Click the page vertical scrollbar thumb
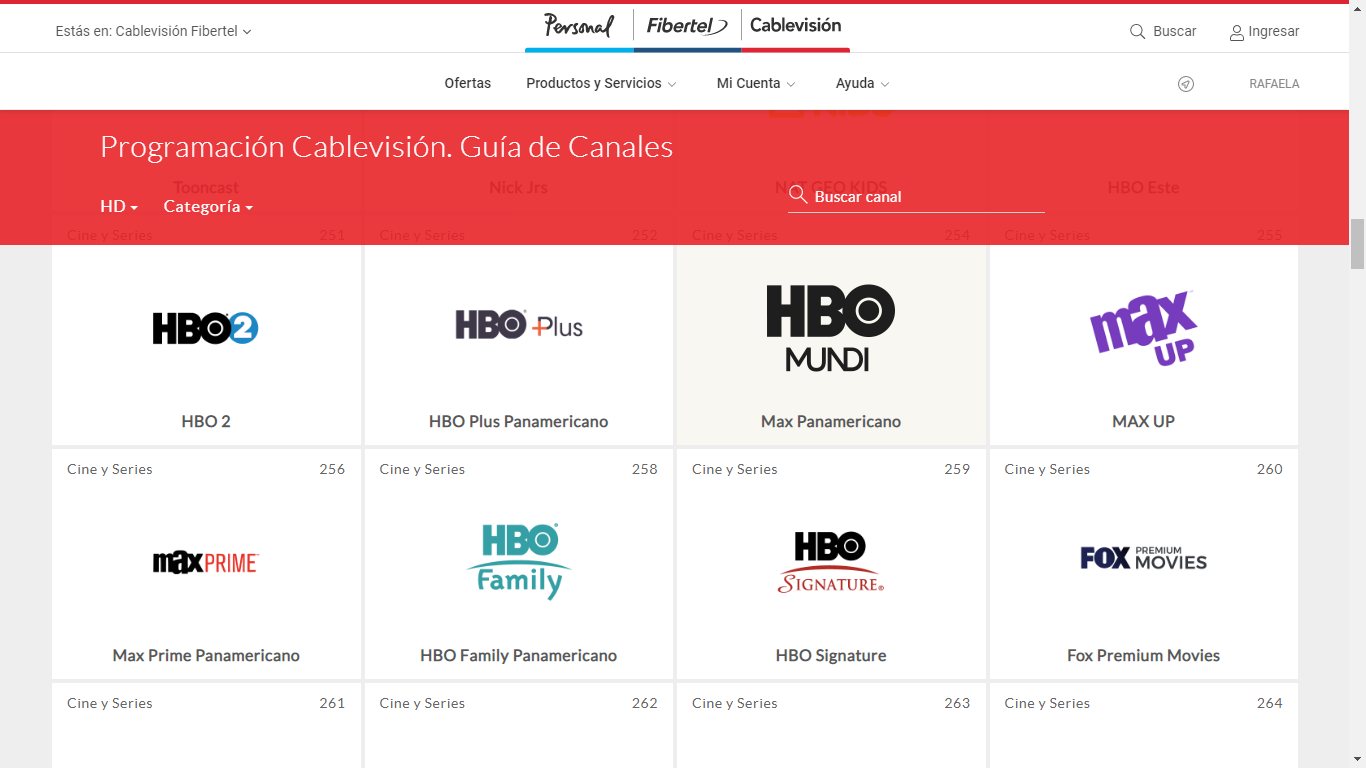This screenshot has height=768, width=1366. point(1357,244)
